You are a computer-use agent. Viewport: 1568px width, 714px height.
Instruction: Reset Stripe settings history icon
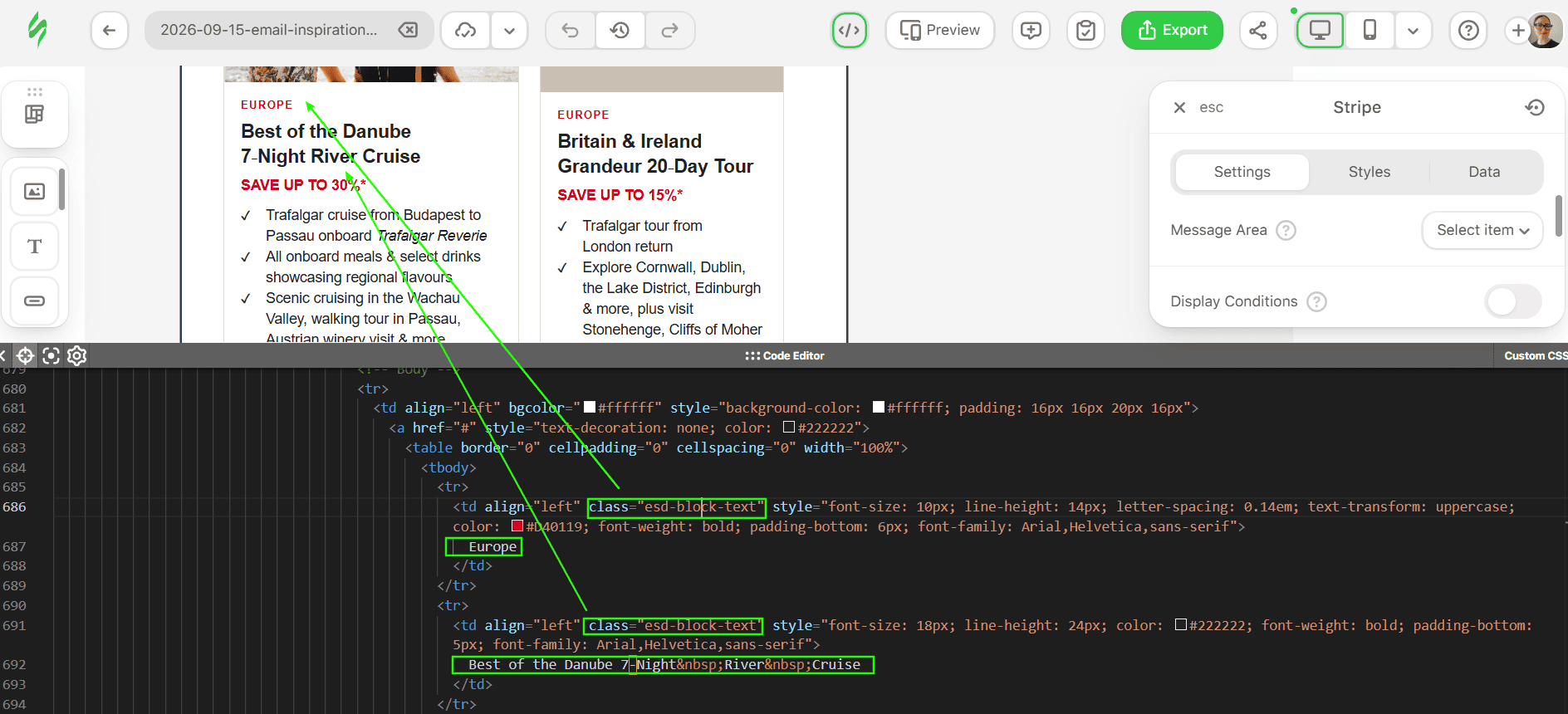point(1535,107)
